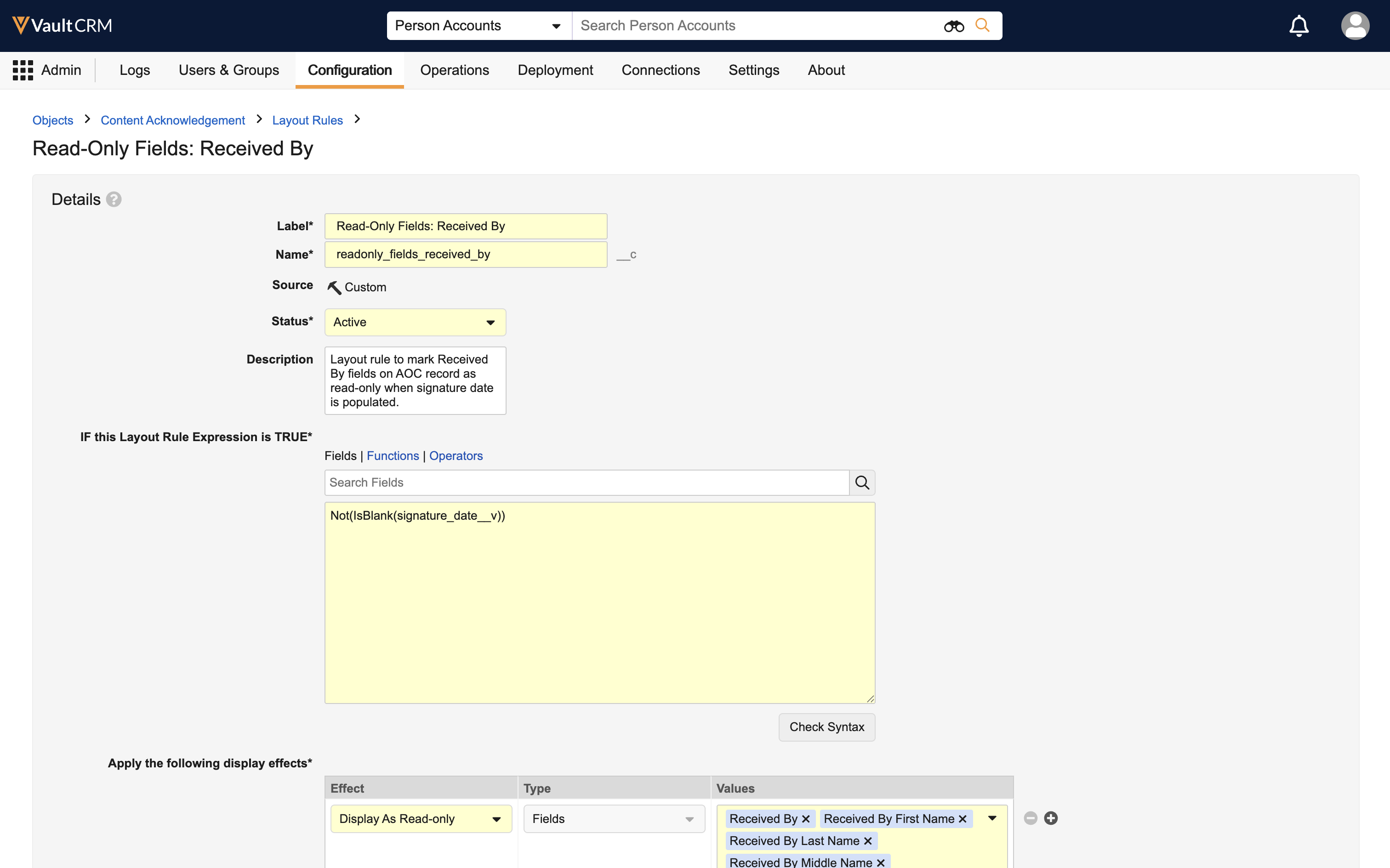Open the Admin app grid icon
The height and width of the screenshot is (868, 1390).
pos(23,70)
